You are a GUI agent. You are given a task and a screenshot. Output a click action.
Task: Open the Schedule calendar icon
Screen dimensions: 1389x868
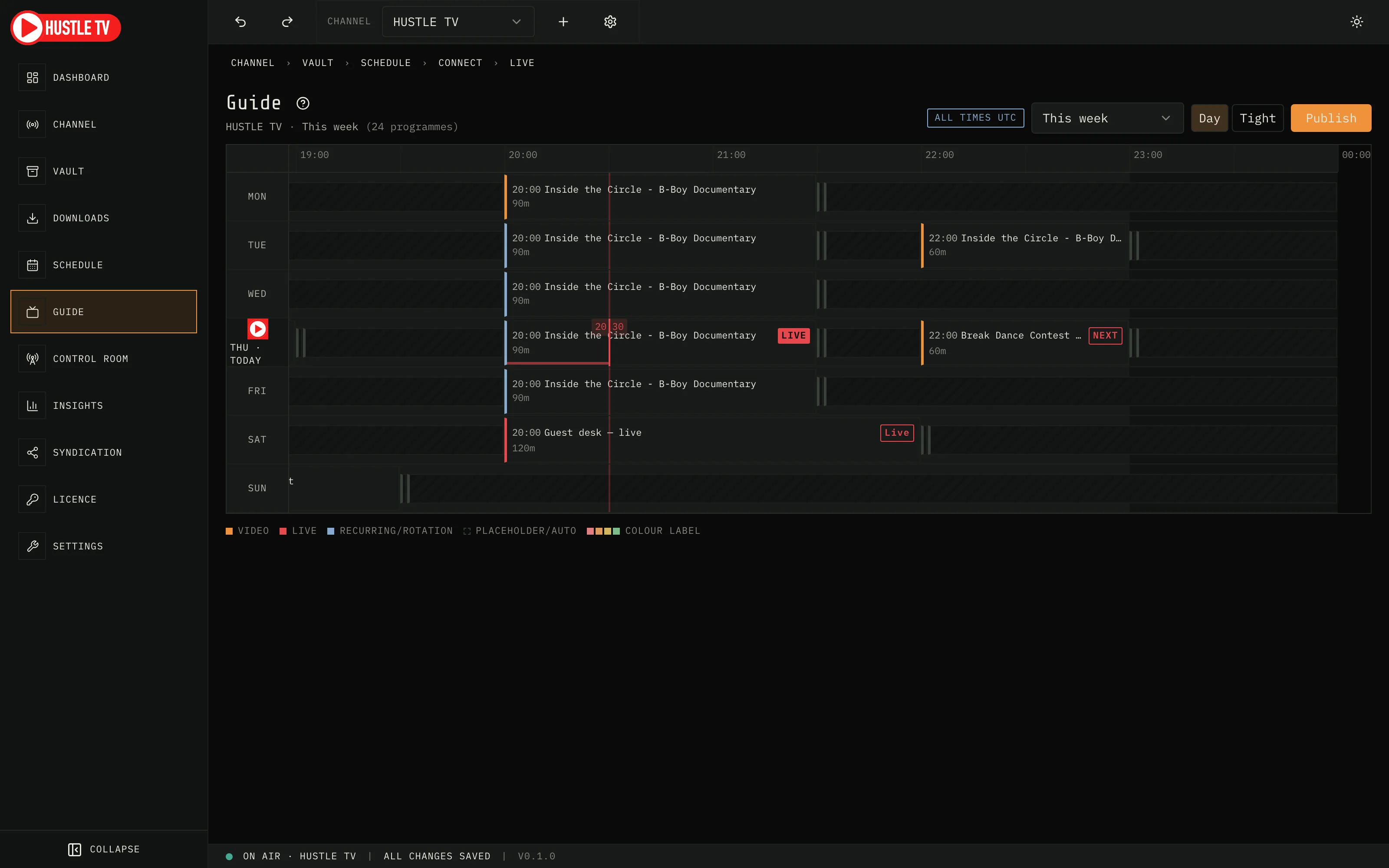tap(32, 265)
